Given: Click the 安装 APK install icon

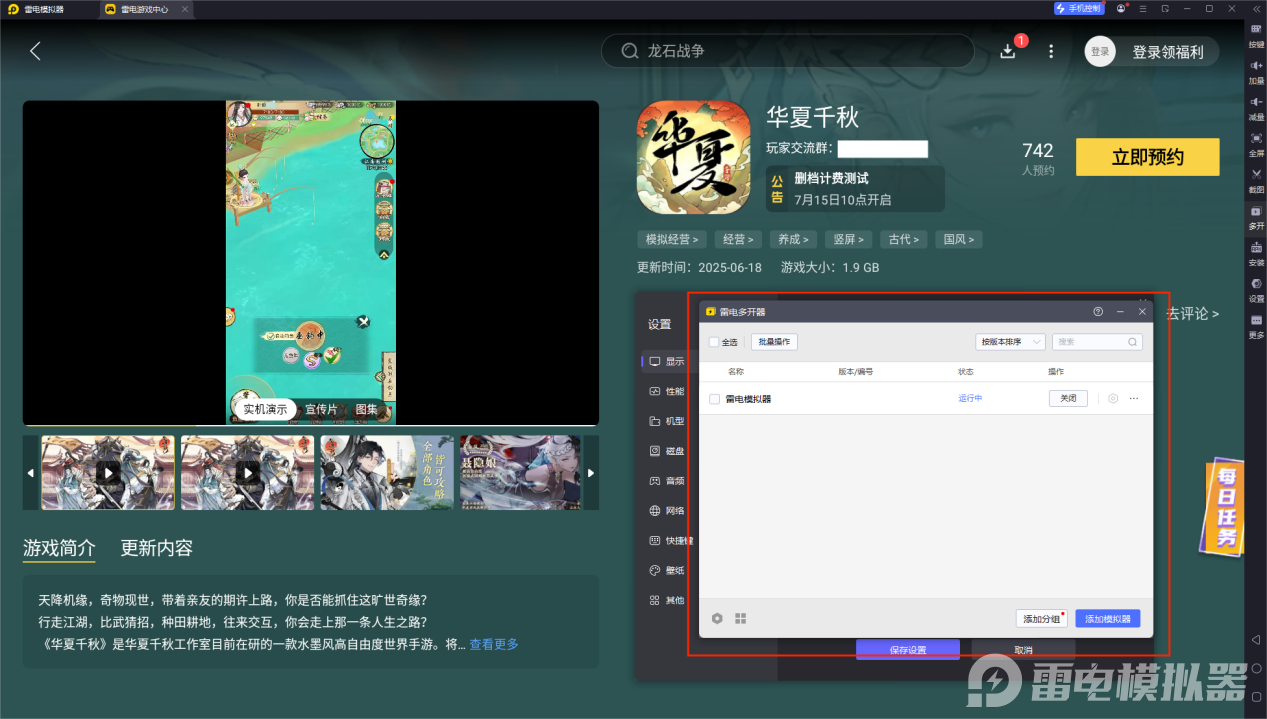Looking at the screenshot, I should 1256,248.
